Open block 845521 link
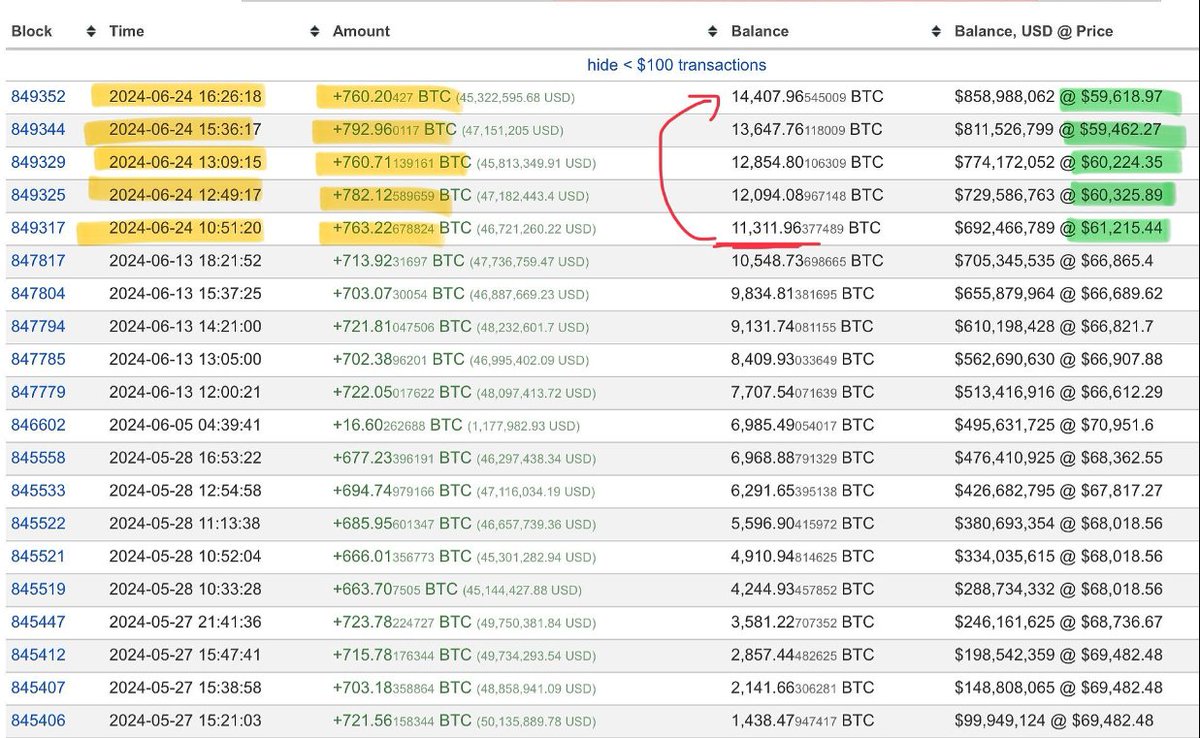The width and height of the screenshot is (1200, 738). point(38,556)
